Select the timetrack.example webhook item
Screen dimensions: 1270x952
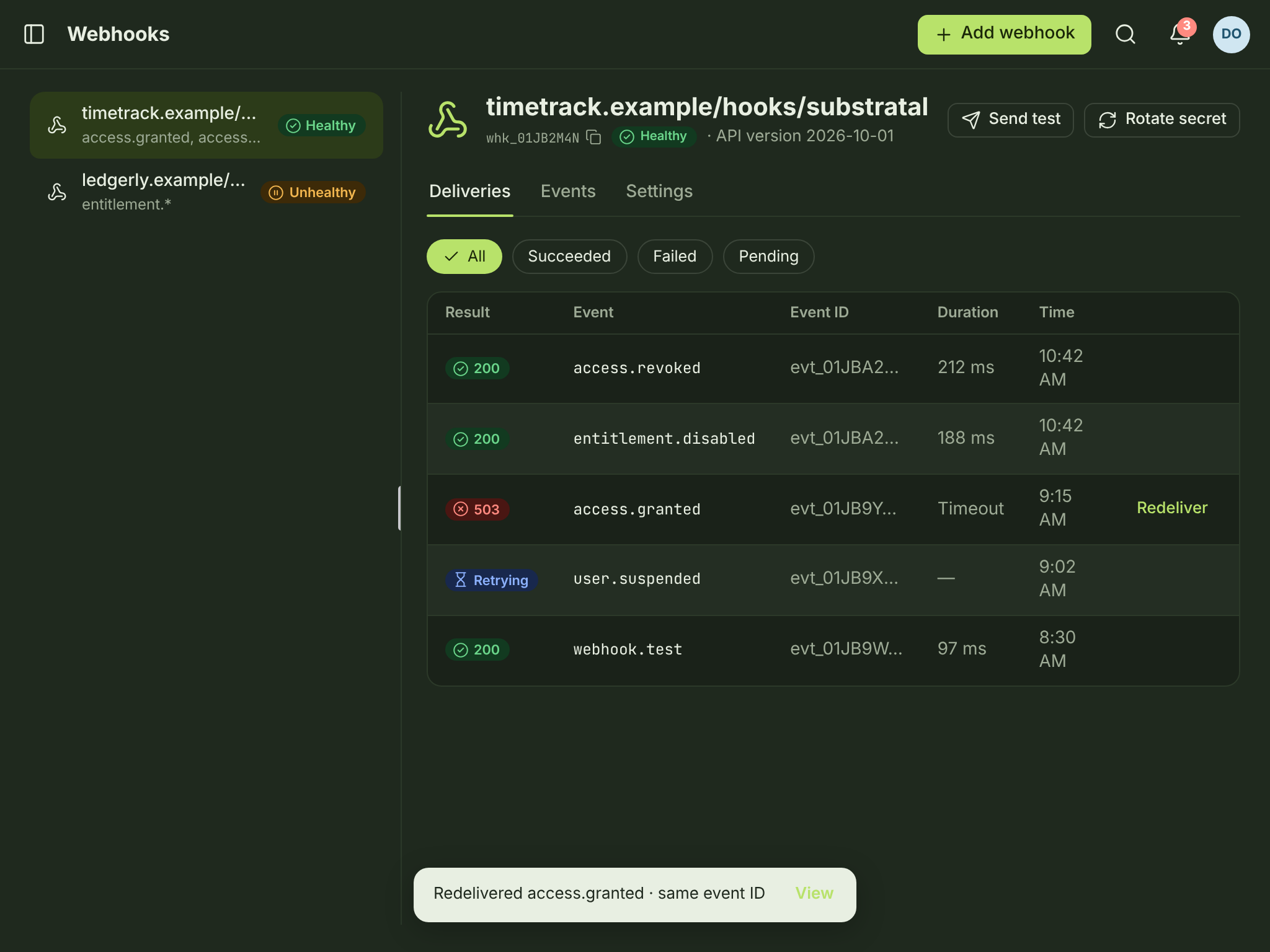(206, 125)
